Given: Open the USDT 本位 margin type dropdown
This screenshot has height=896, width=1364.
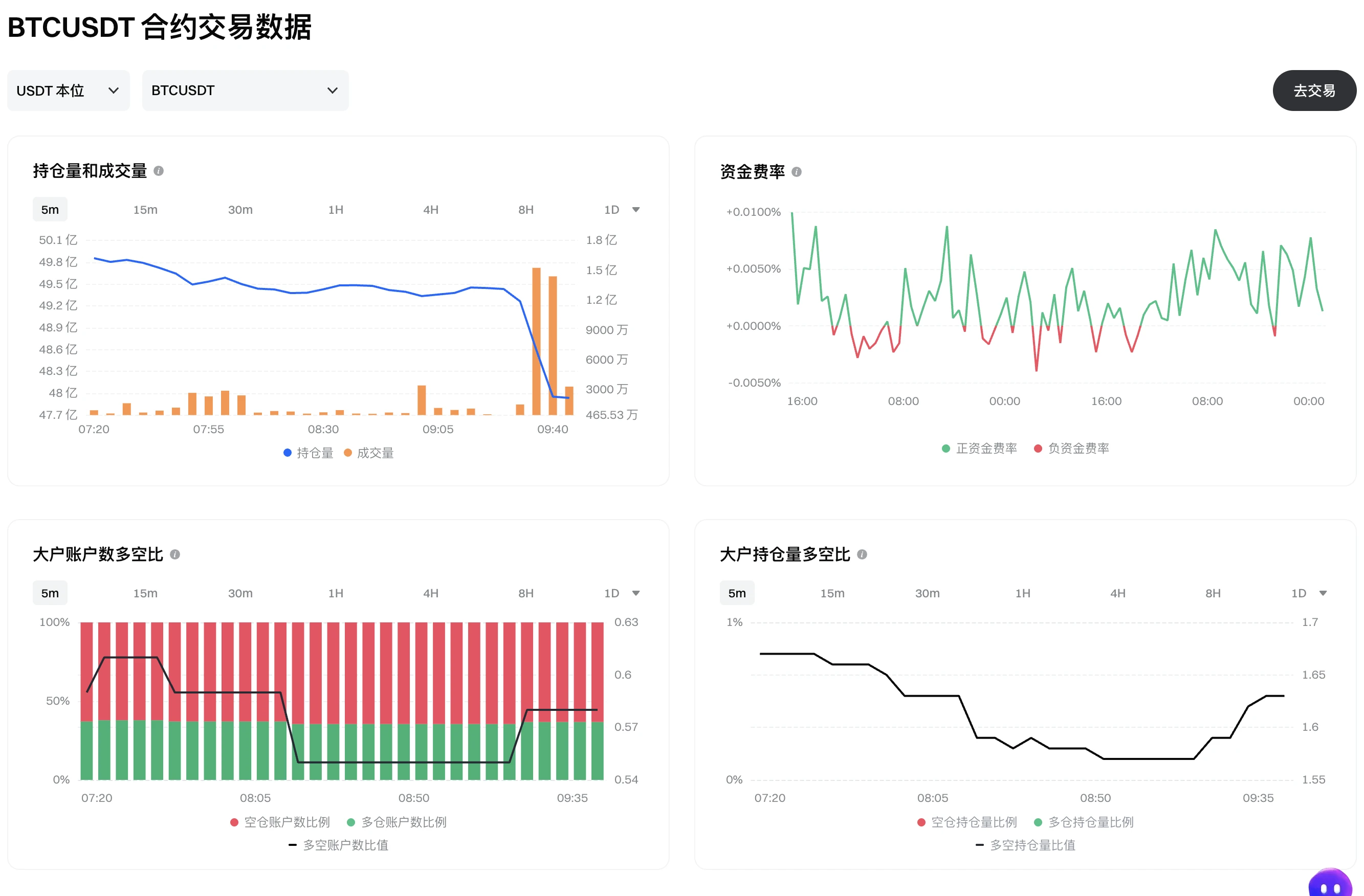Looking at the screenshot, I should coord(68,91).
